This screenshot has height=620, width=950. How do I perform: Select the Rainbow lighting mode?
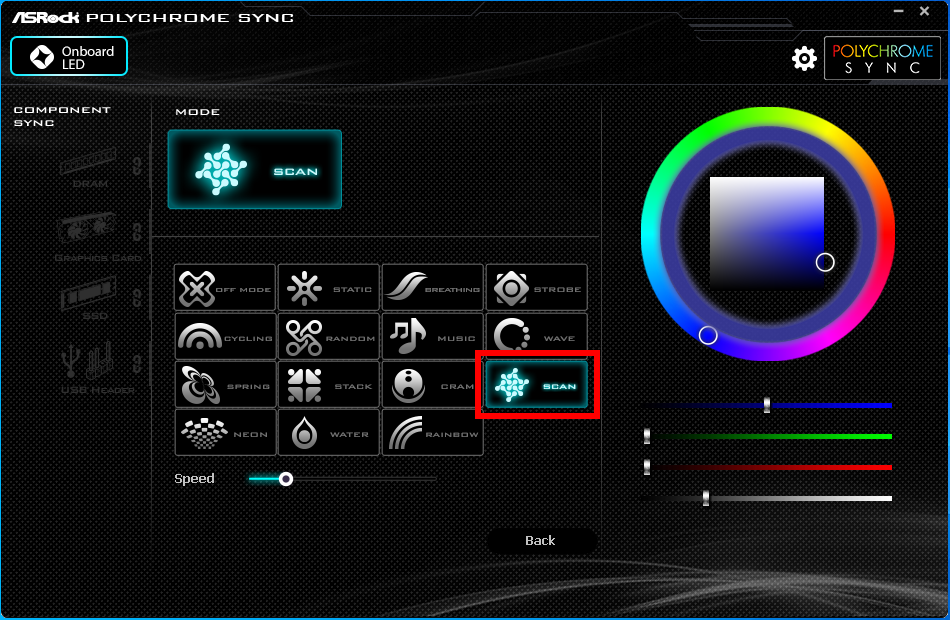click(433, 433)
